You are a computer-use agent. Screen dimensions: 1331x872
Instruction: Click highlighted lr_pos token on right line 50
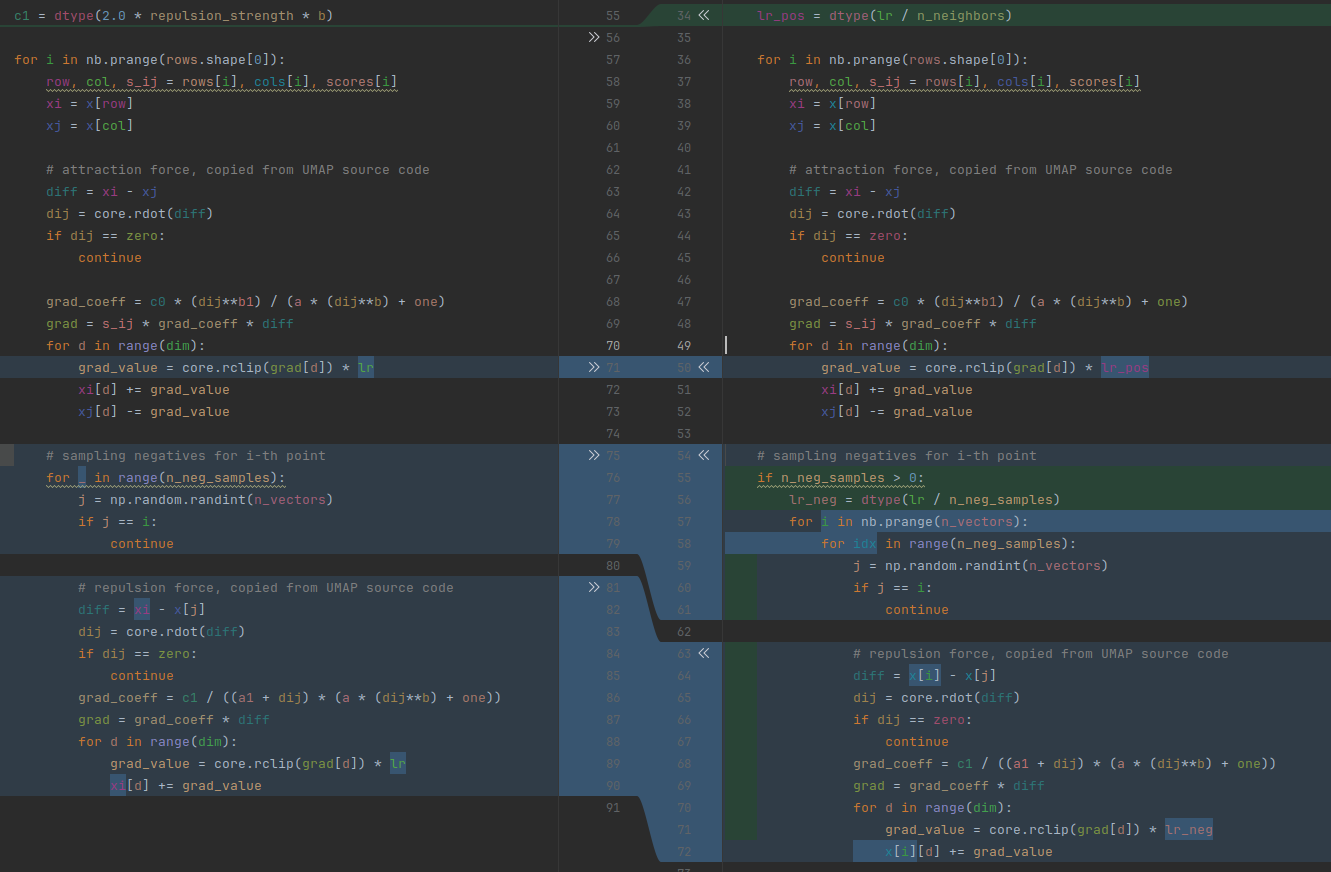tap(1125, 367)
